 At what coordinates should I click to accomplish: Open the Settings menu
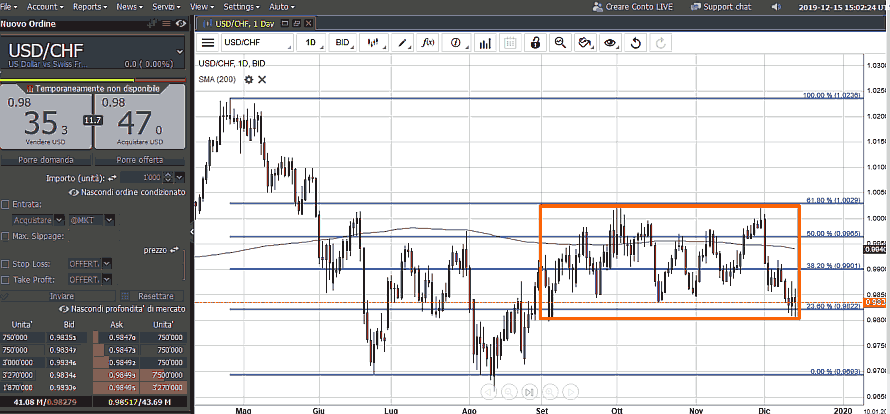[x=243, y=7]
